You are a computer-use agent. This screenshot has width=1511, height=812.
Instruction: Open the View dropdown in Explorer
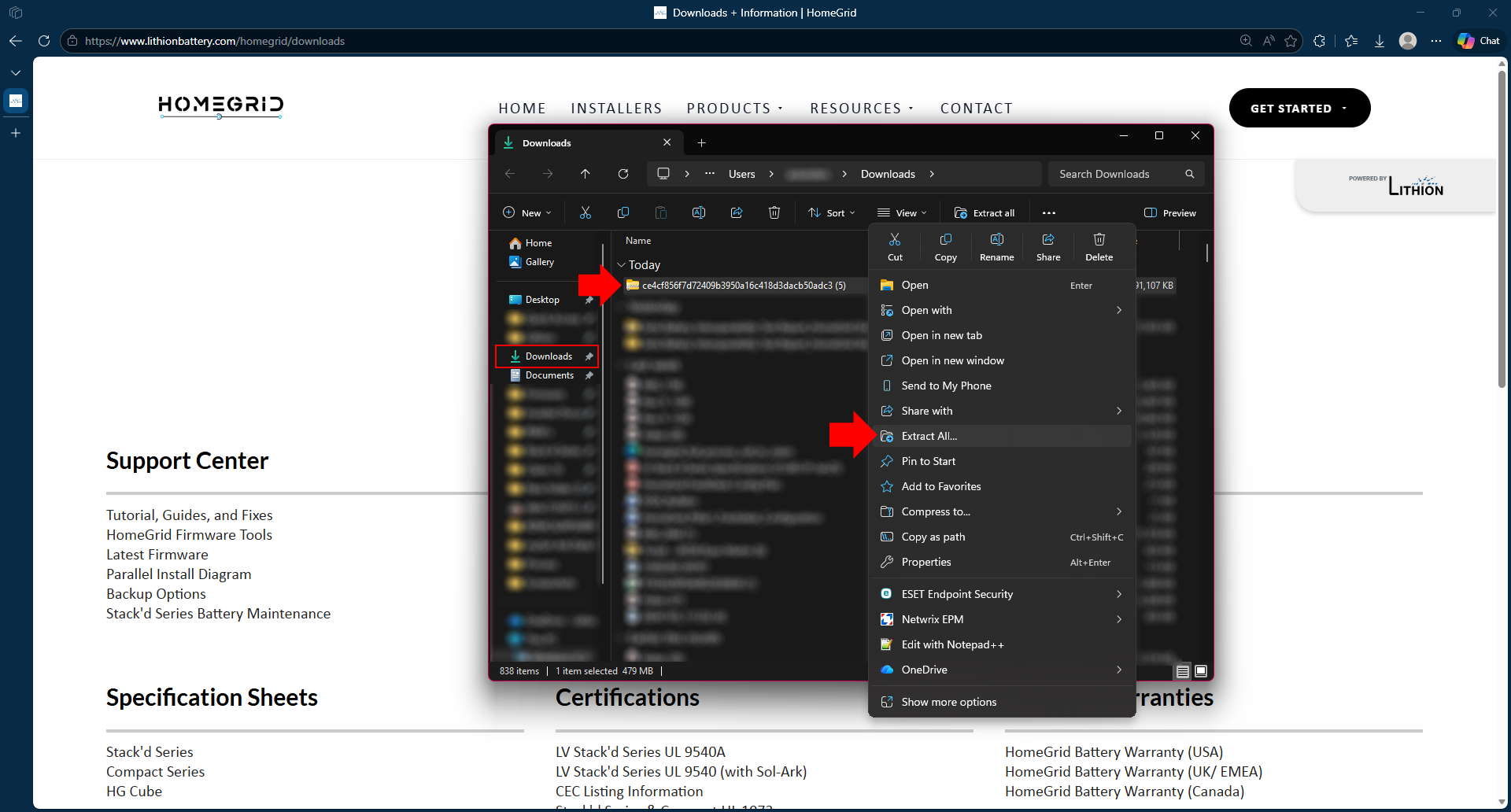[902, 212]
